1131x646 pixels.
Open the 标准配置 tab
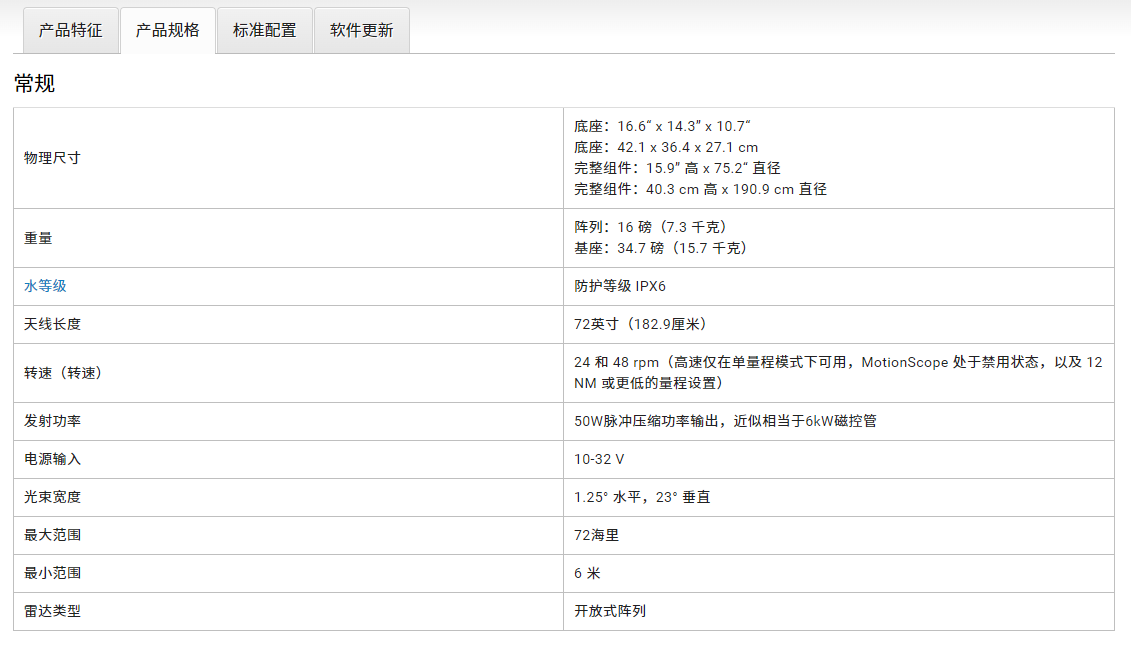tap(264, 30)
